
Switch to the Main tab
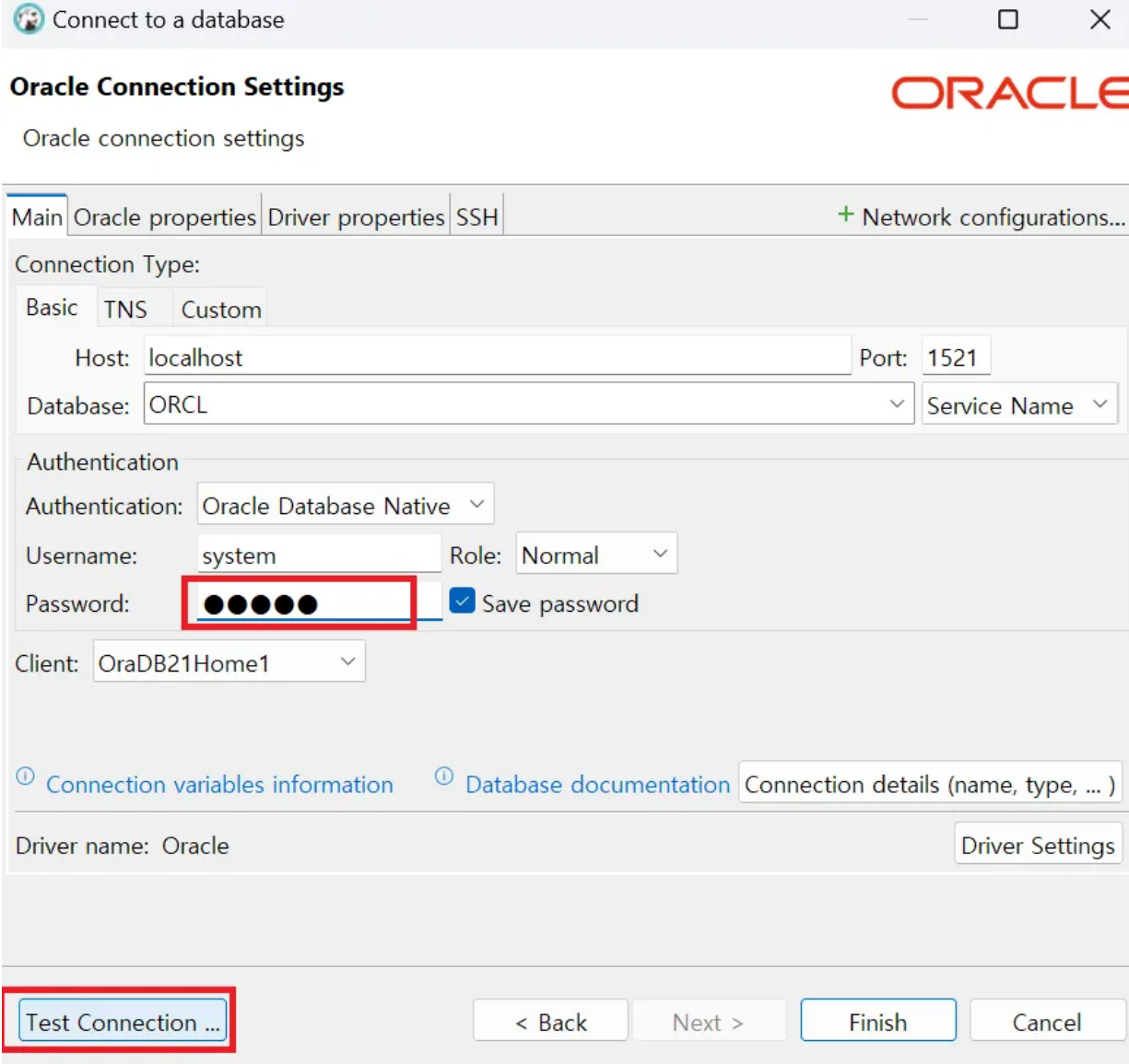37,217
